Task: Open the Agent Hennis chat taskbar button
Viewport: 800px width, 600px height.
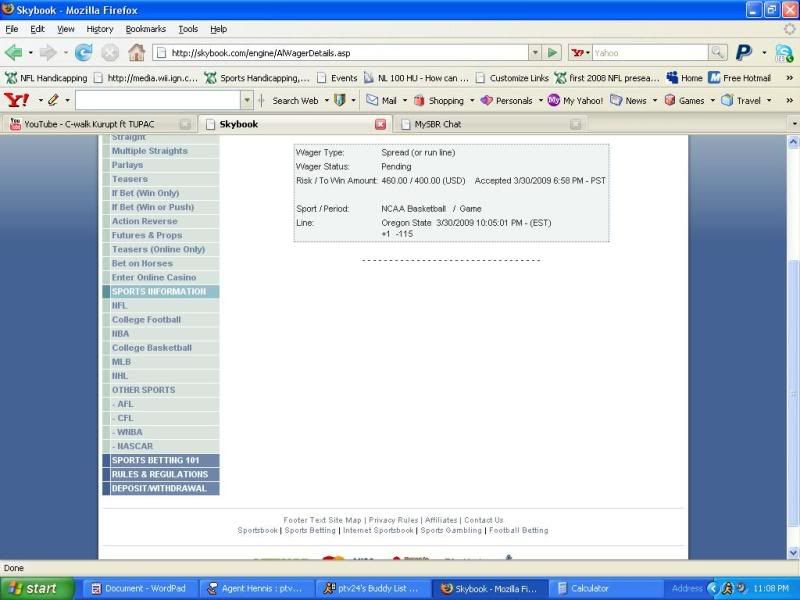Action: [x=255, y=588]
